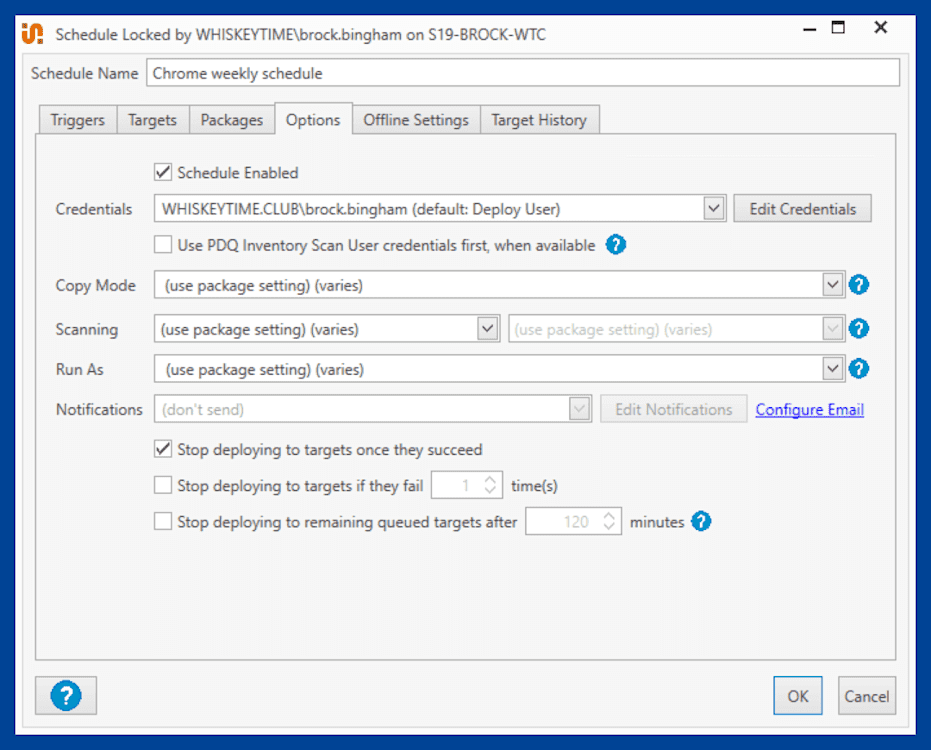Switch to the Offline Settings tab
Viewport: 931px width, 750px height.
[415, 119]
